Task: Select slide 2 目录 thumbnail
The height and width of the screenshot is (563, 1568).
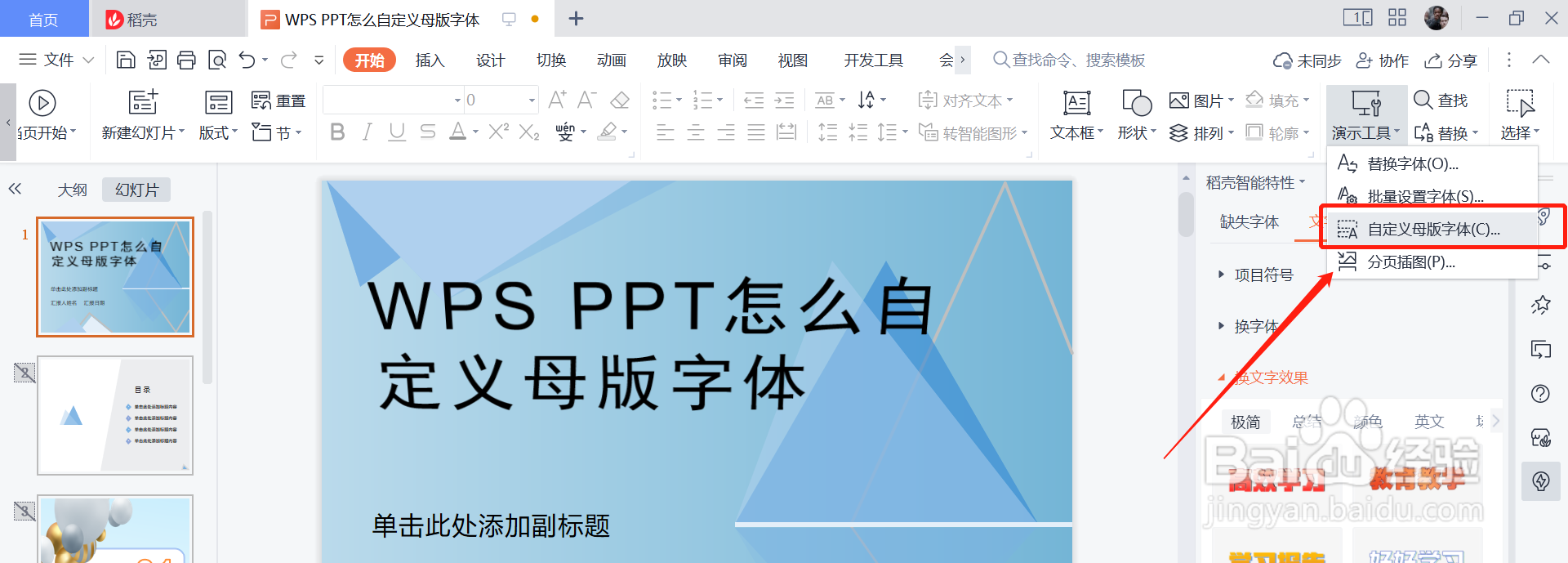Action: pos(115,415)
